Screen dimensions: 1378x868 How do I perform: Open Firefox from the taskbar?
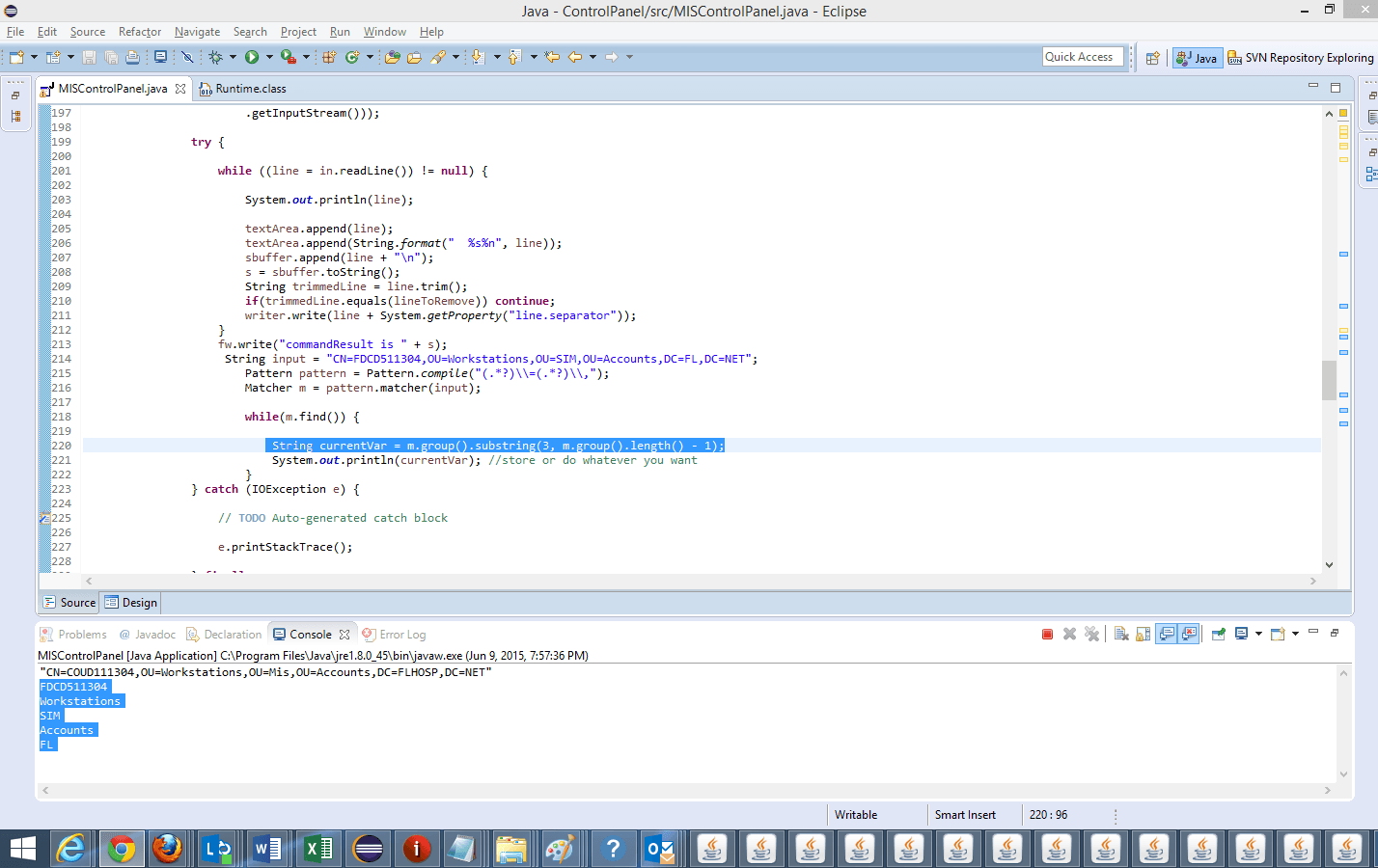coord(168,849)
